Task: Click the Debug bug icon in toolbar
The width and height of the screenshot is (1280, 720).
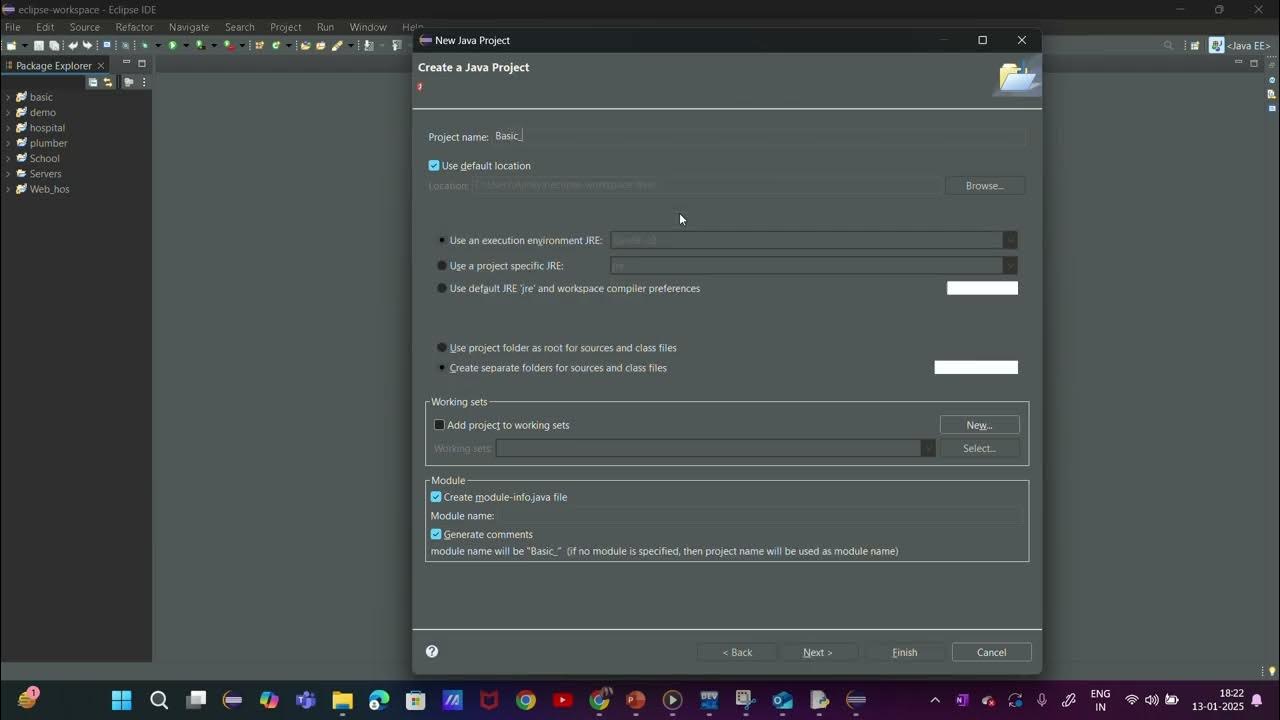Action: tap(144, 45)
